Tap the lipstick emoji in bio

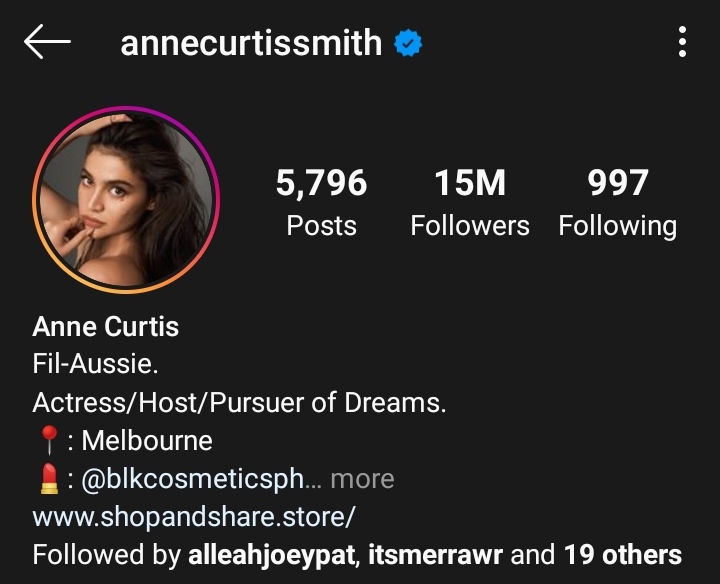pos(49,479)
